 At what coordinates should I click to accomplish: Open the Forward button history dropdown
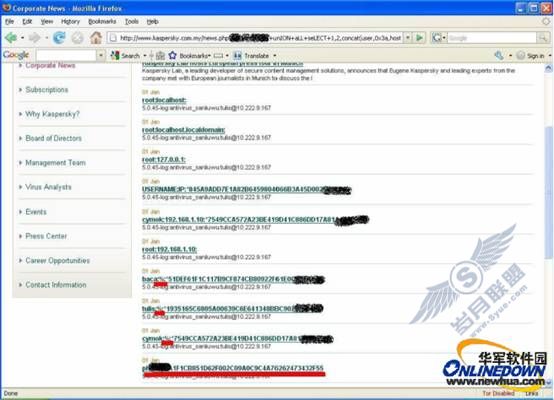click(x=46, y=37)
